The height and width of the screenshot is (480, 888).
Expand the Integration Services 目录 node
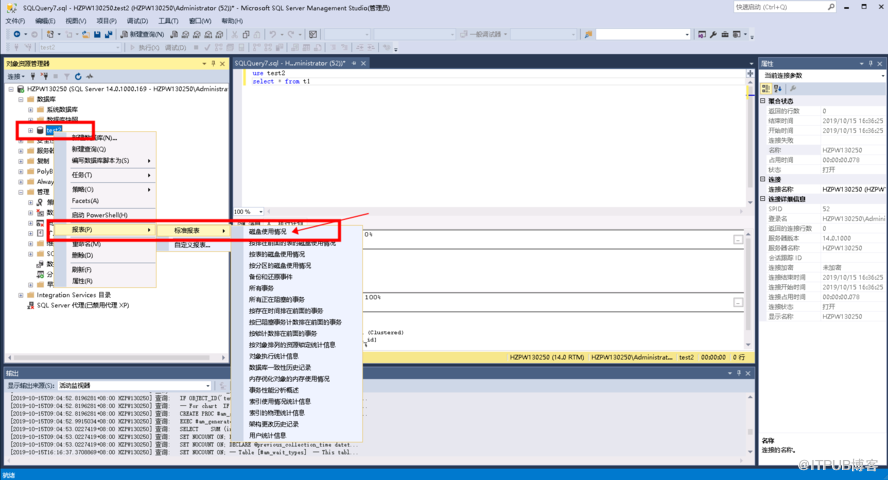pyautogui.click(x=20, y=295)
